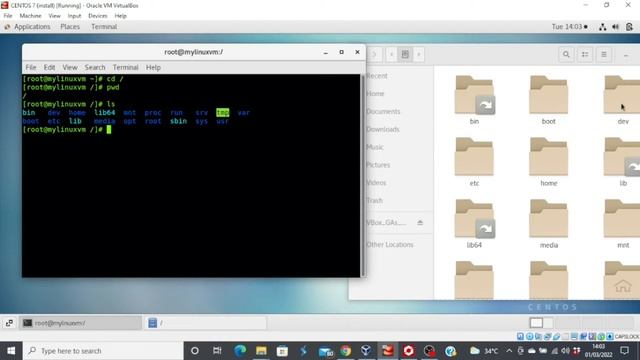Switch to the file manager taskbar entry

click(x=205, y=323)
